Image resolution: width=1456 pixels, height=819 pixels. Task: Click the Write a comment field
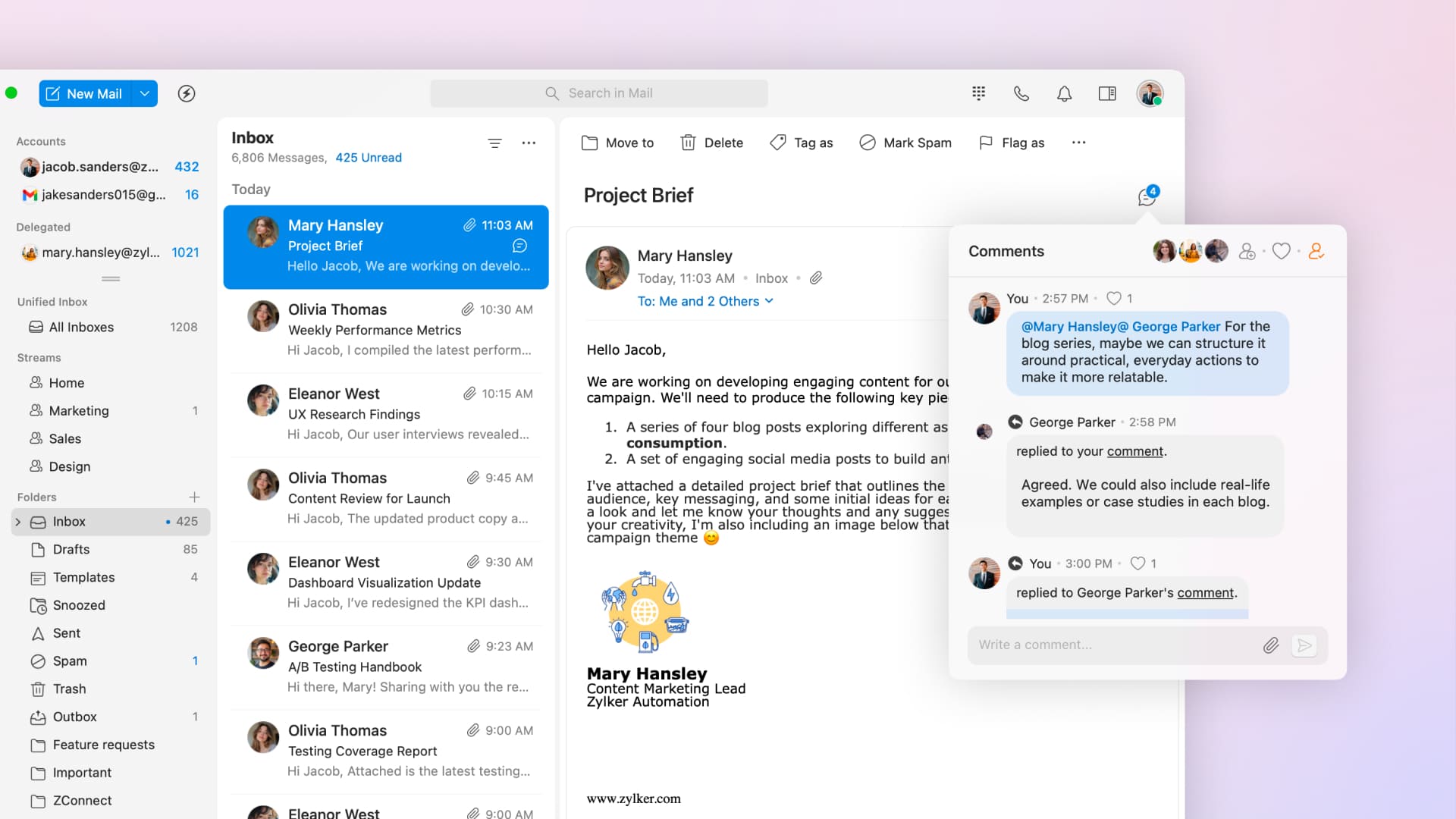(x=1107, y=645)
